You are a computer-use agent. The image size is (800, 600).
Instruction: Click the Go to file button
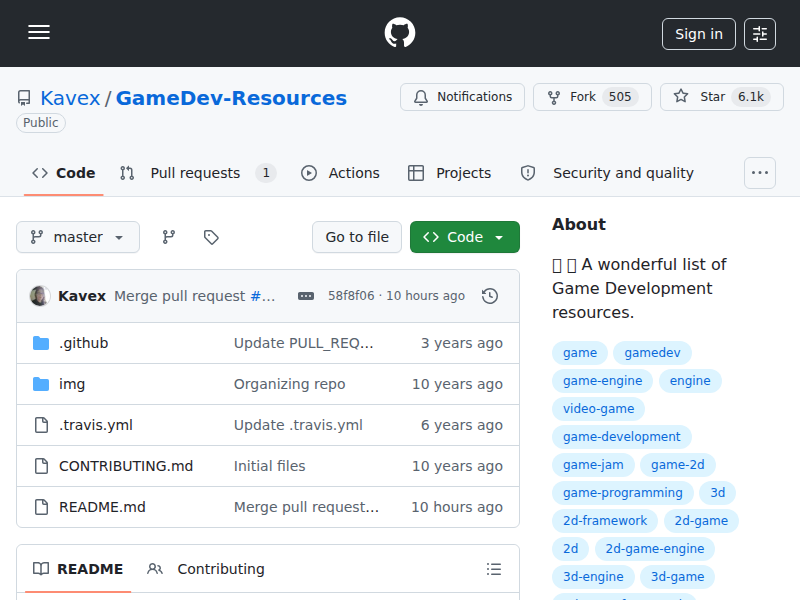click(357, 237)
